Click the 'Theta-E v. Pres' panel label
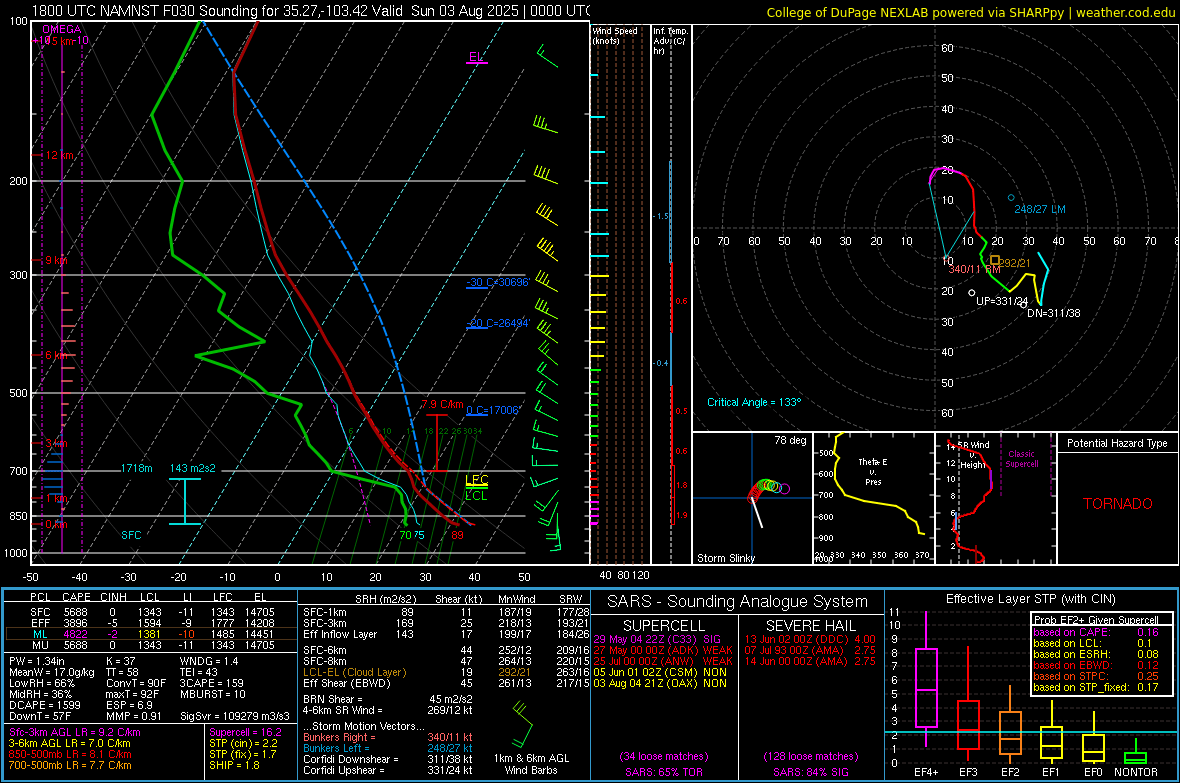The image size is (1180, 783). pyautogui.click(x=873, y=471)
